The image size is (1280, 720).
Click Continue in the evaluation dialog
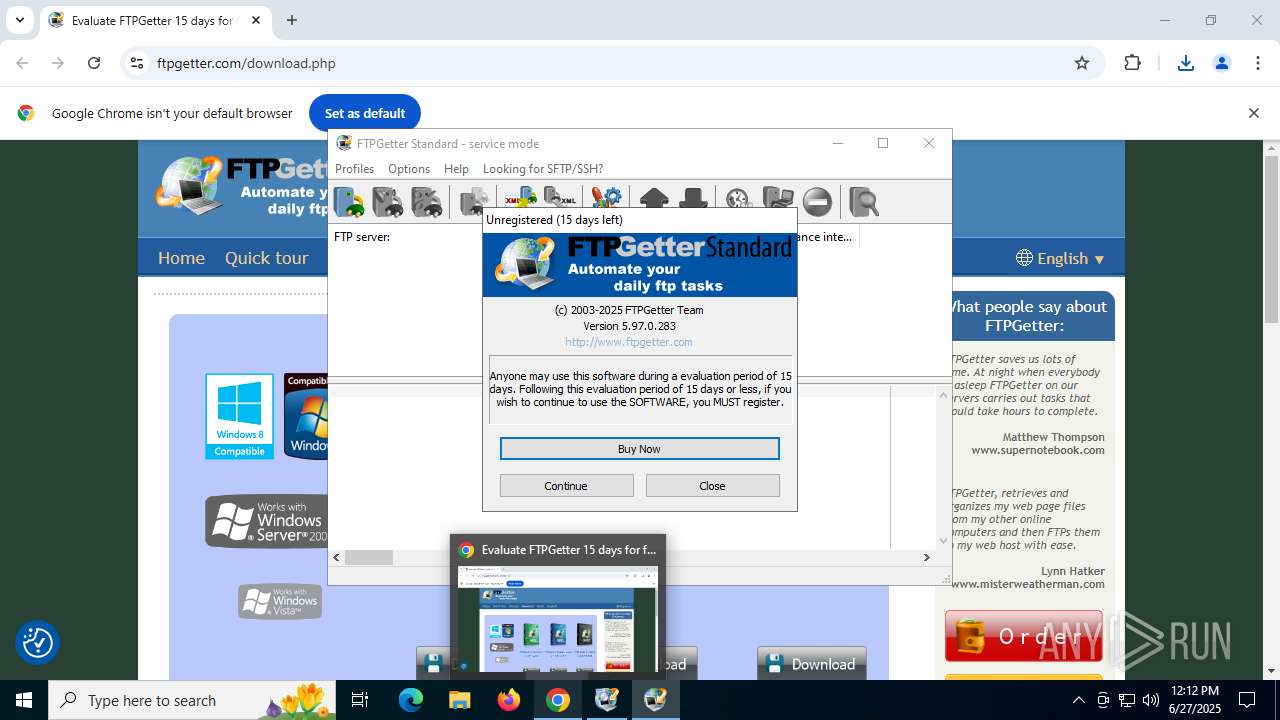coord(566,486)
